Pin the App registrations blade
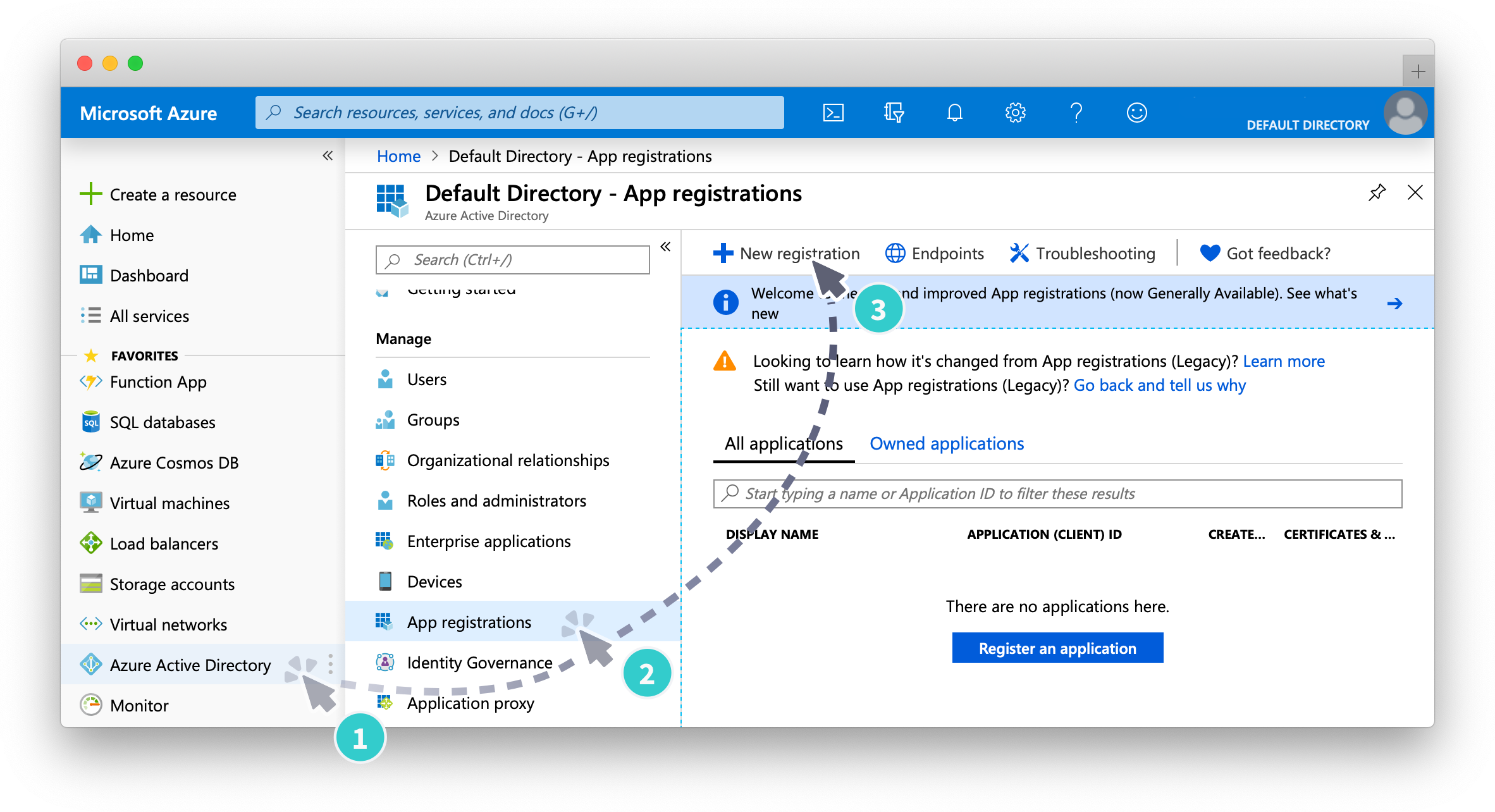The height and width of the screenshot is (812, 1495). coord(1377,192)
